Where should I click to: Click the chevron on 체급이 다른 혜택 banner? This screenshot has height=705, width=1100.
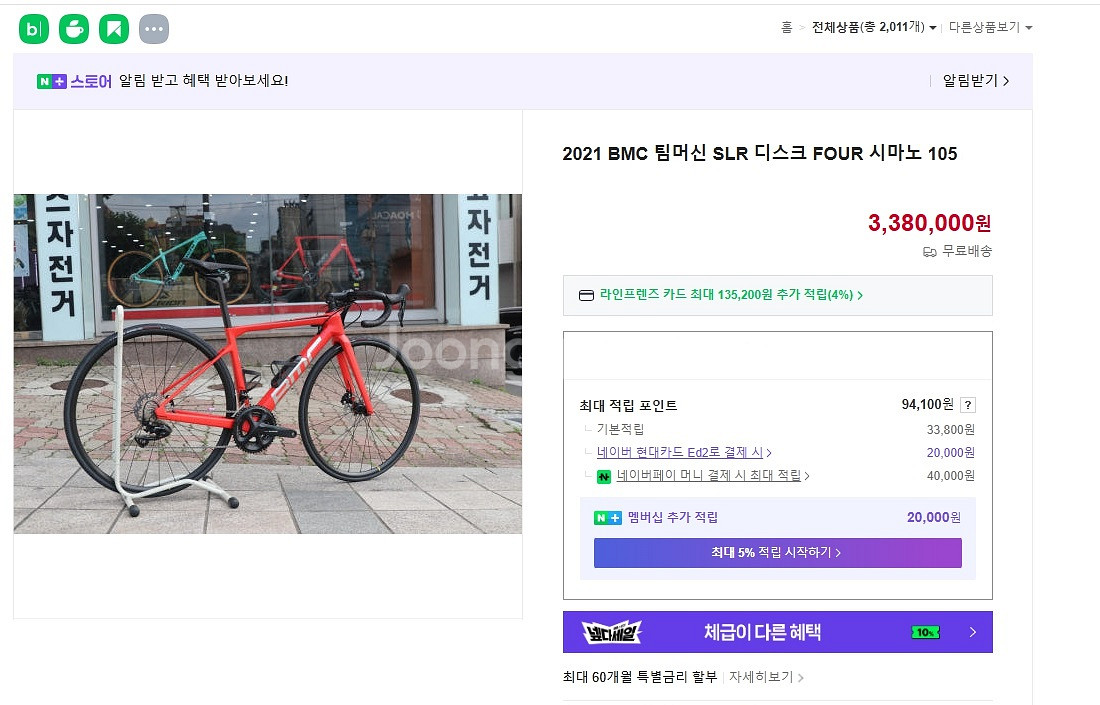[x=971, y=632]
